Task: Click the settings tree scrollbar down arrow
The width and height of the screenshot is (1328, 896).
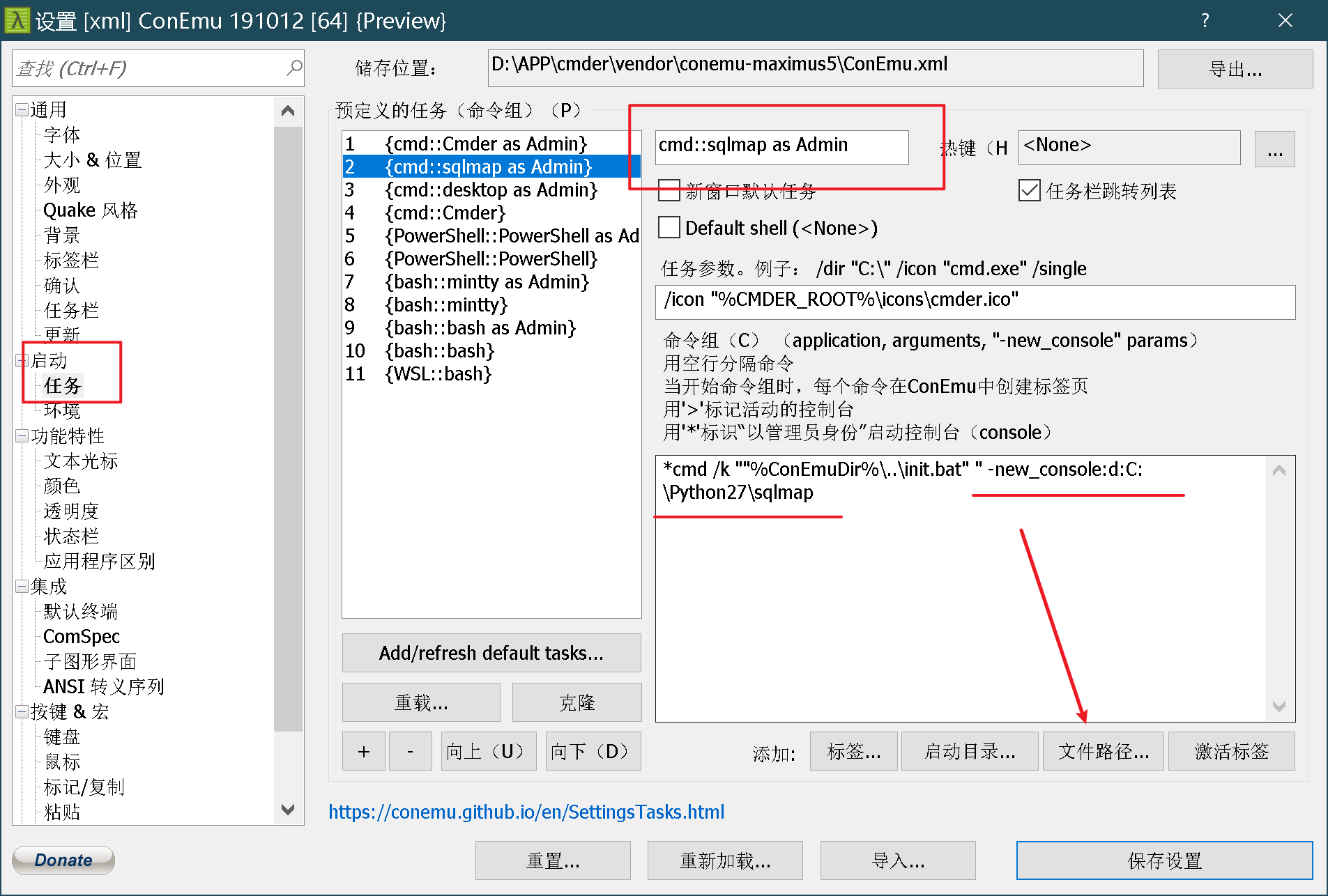Action: [x=288, y=810]
